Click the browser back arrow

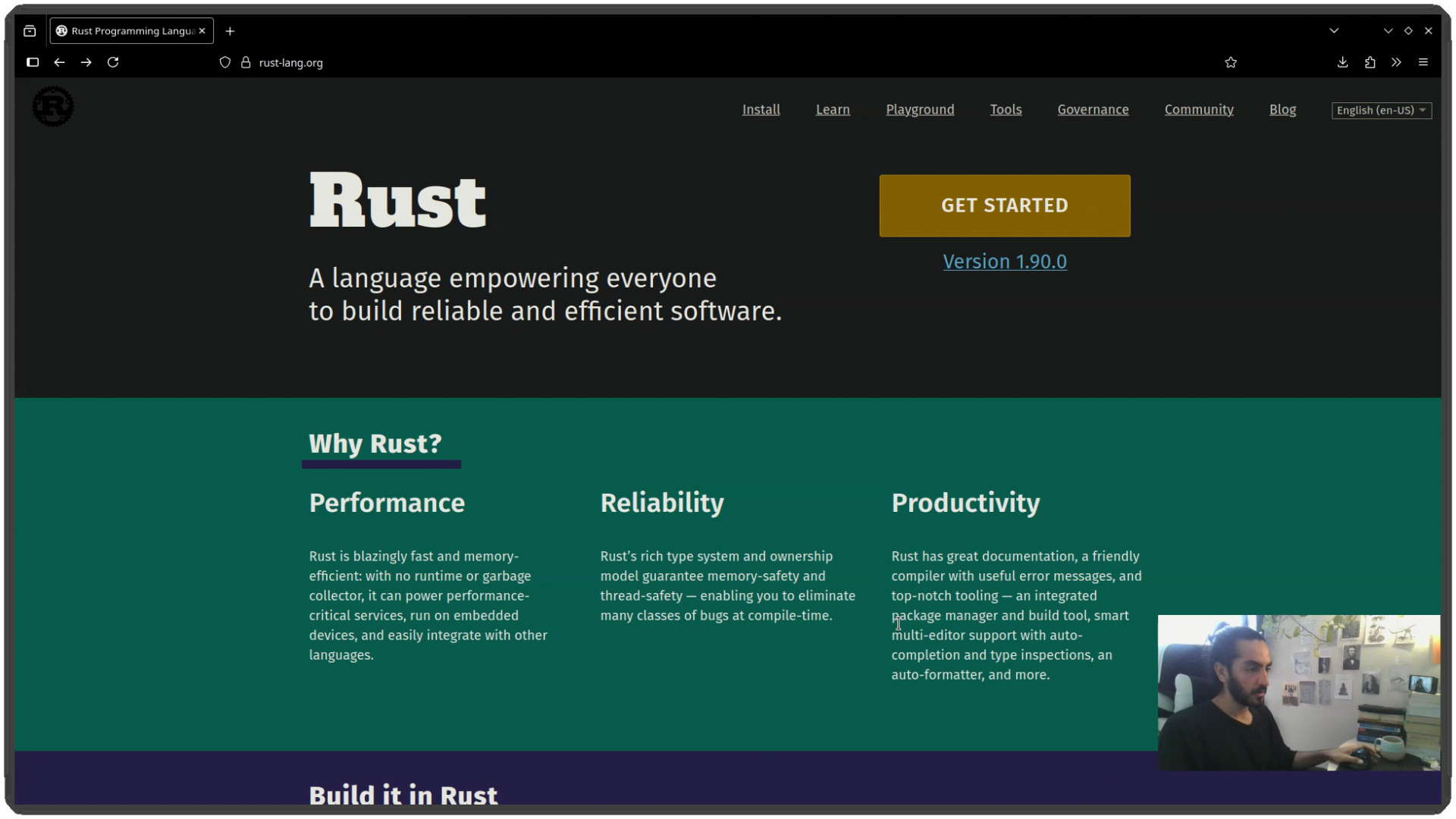point(59,62)
